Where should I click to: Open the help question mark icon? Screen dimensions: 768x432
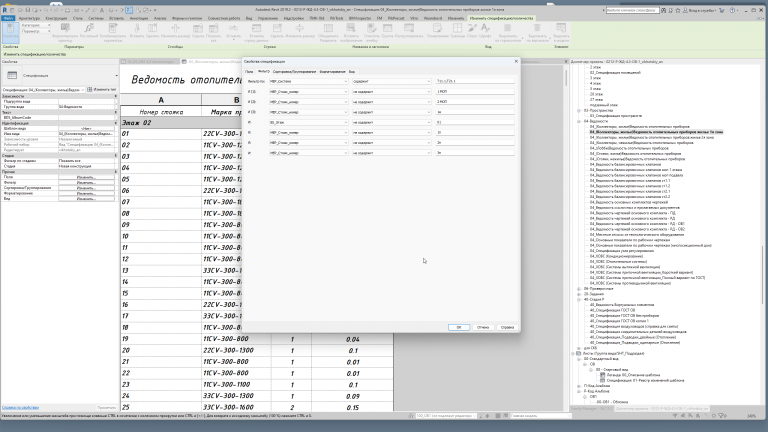tap(733, 10)
